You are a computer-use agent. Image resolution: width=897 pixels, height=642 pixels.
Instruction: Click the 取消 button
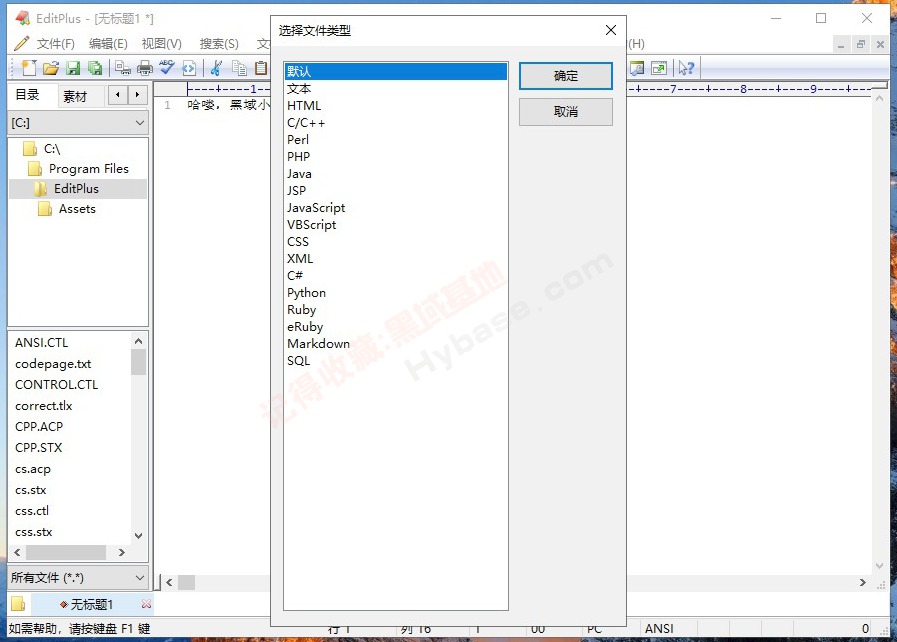tap(565, 112)
